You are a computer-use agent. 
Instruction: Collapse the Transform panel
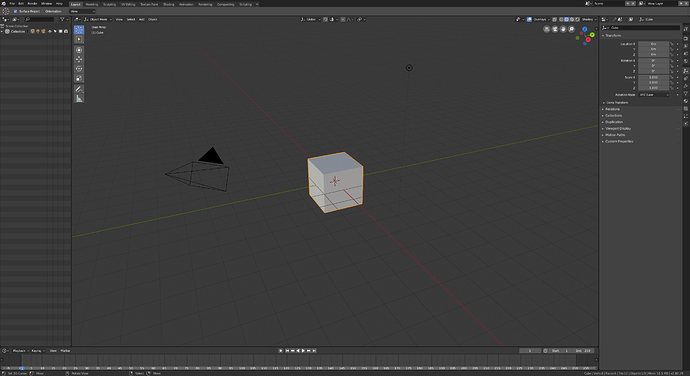[613, 35]
